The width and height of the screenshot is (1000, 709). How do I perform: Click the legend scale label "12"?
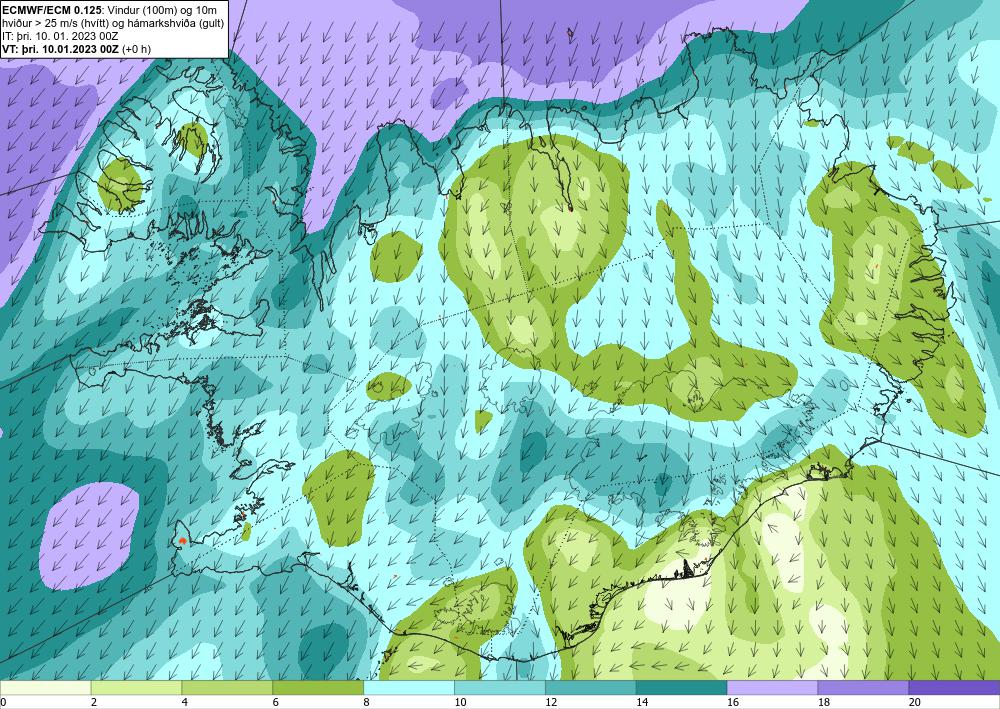[x=551, y=703]
